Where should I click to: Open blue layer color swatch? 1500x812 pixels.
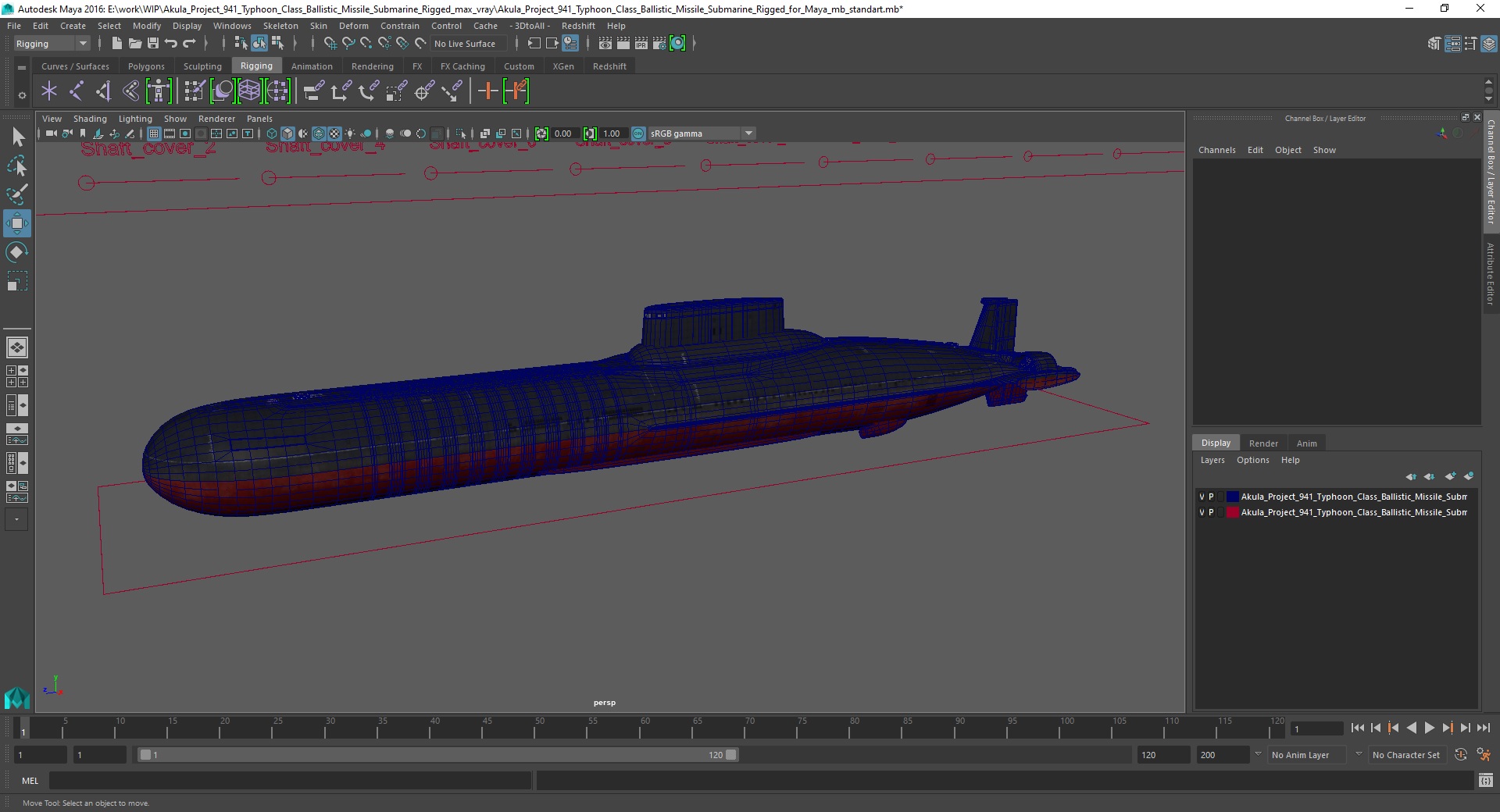click(x=1232, y=497)
